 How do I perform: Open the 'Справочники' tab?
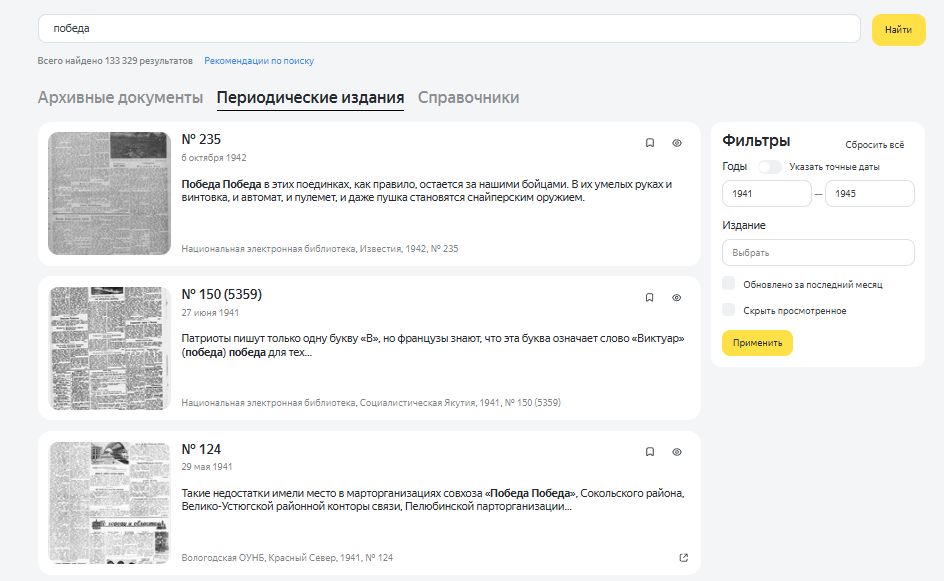pyautogui.click(x=468, y=98)
